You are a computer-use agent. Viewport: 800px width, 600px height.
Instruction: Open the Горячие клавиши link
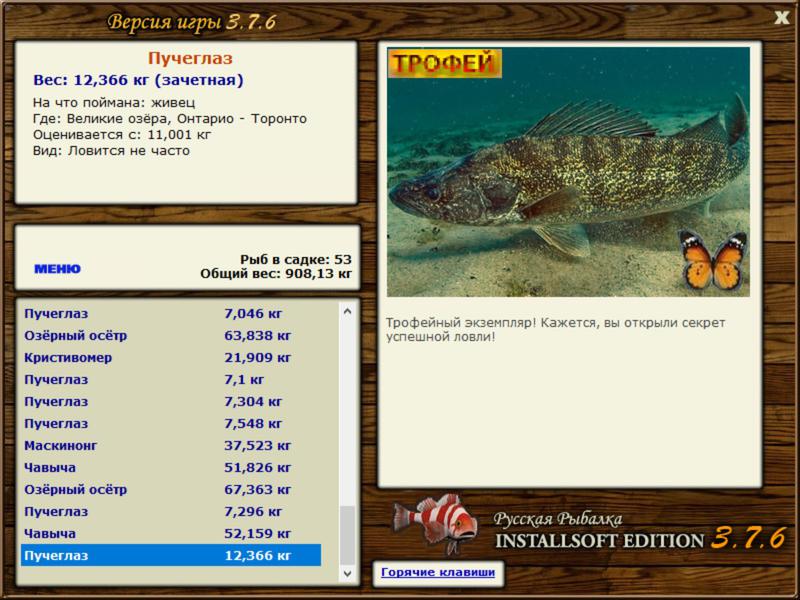pyautogui.click(x=438, y=572)
